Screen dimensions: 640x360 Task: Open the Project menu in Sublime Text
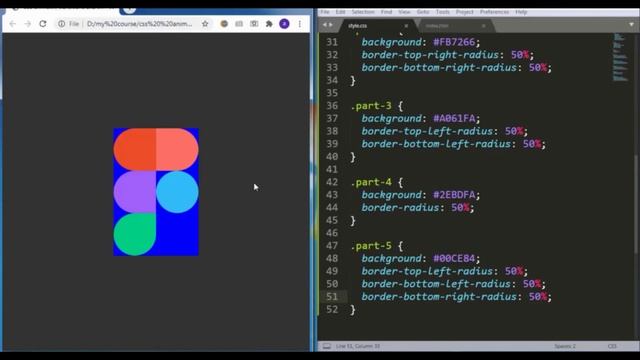pos(464,12)
